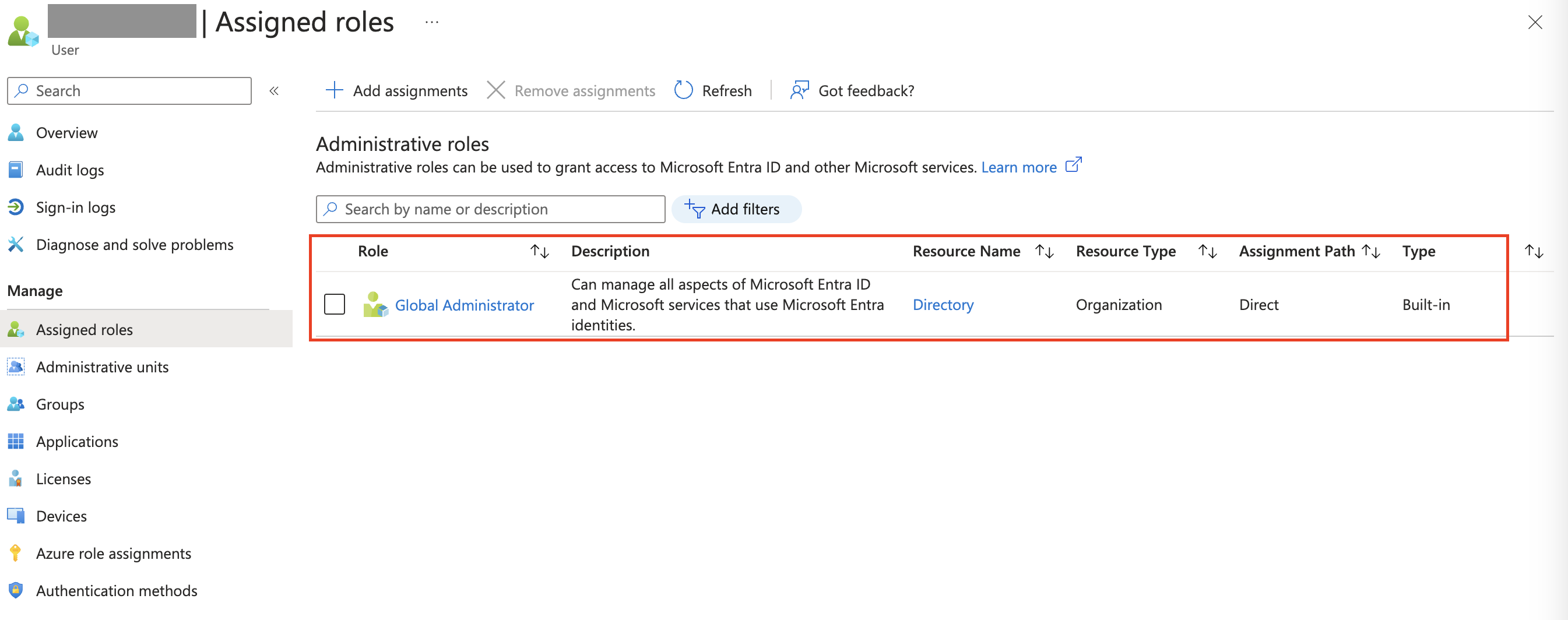Open the Global Administrator role link
The width and height of the screenshot is (1568, 620).
[464, 305]
